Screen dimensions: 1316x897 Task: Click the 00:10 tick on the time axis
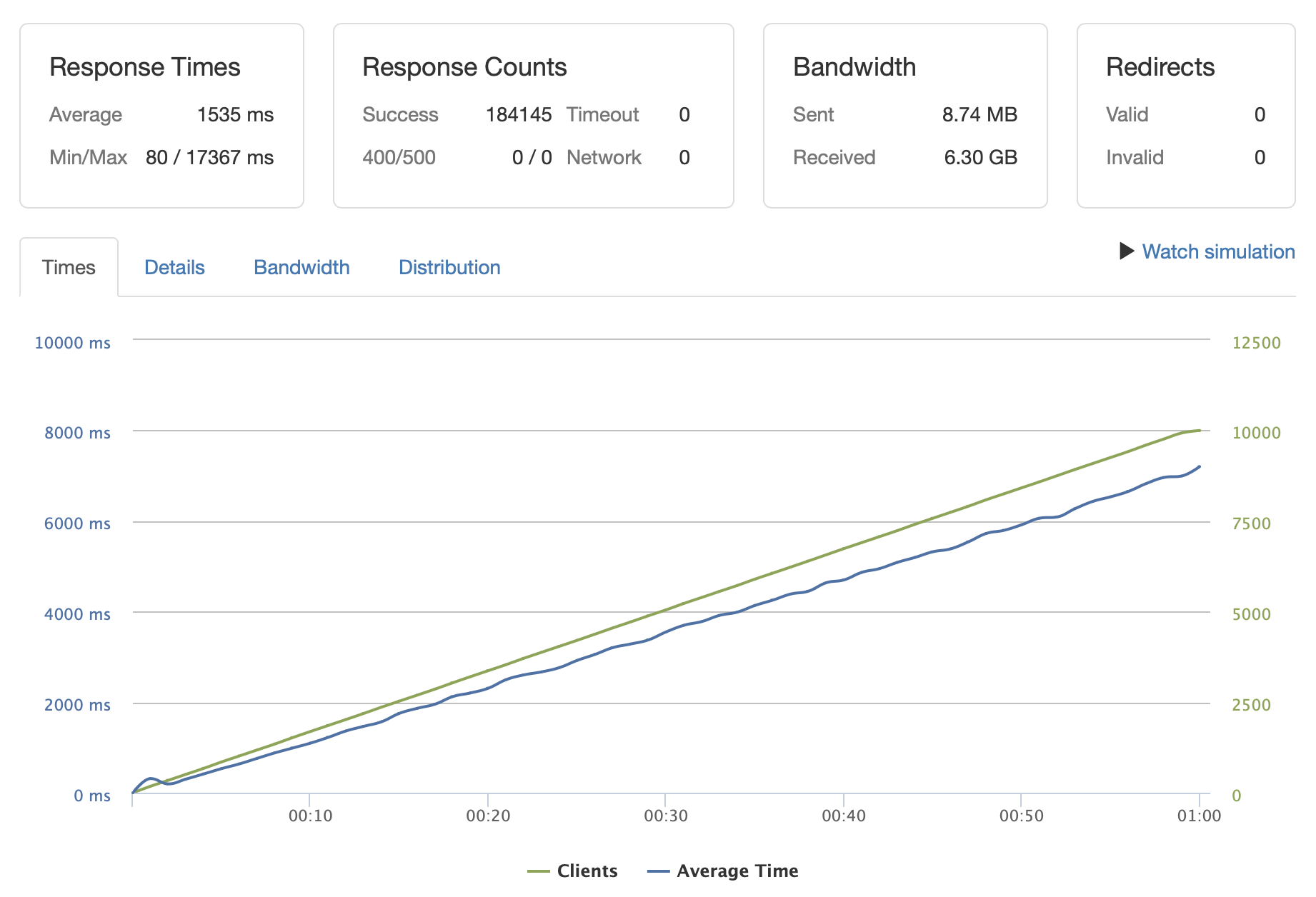(x=310, y=816)
